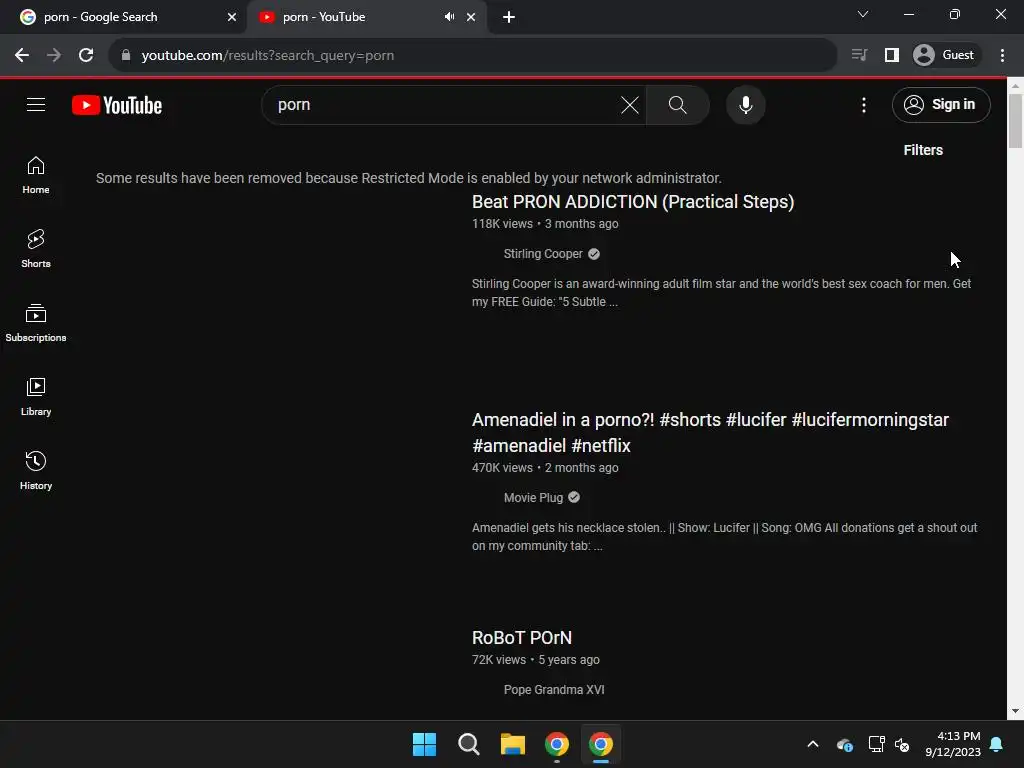The width and height of the screenshot is (1024, 768).
Task: Open Windows taskbar search
Action: click(468, 744)
